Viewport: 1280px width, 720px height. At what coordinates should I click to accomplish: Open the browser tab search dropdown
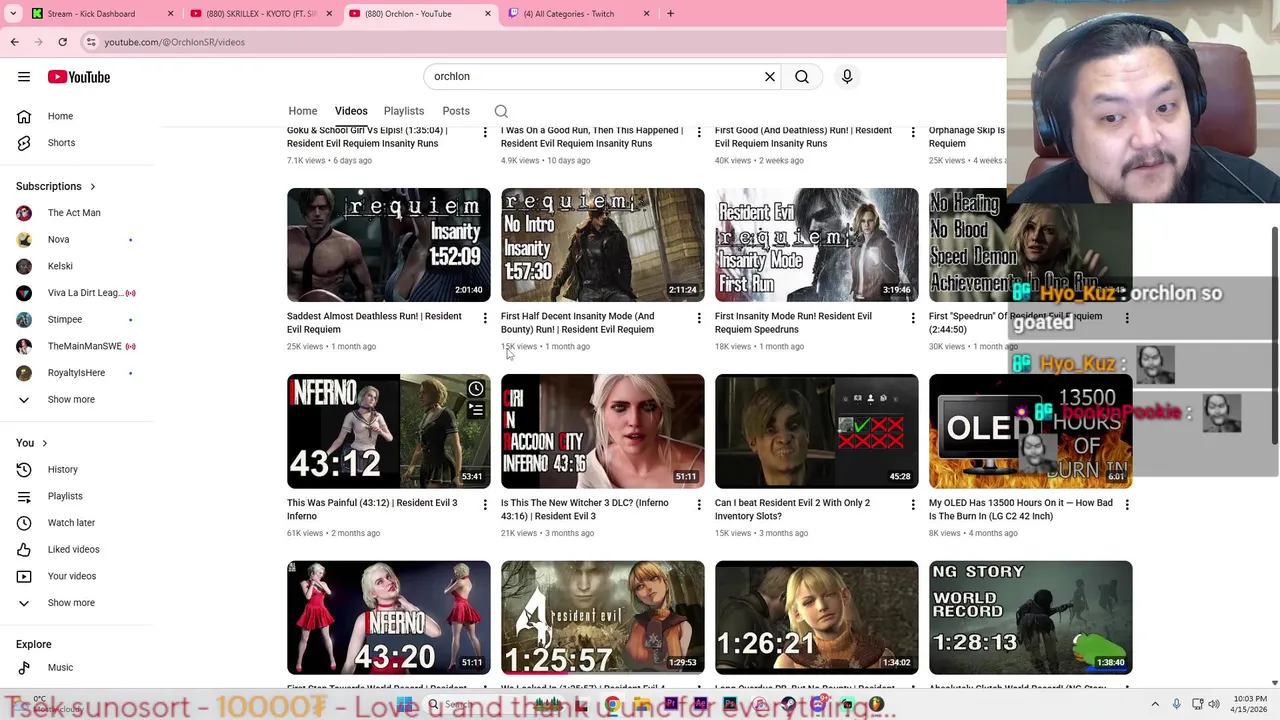click(x=13, y=14)
